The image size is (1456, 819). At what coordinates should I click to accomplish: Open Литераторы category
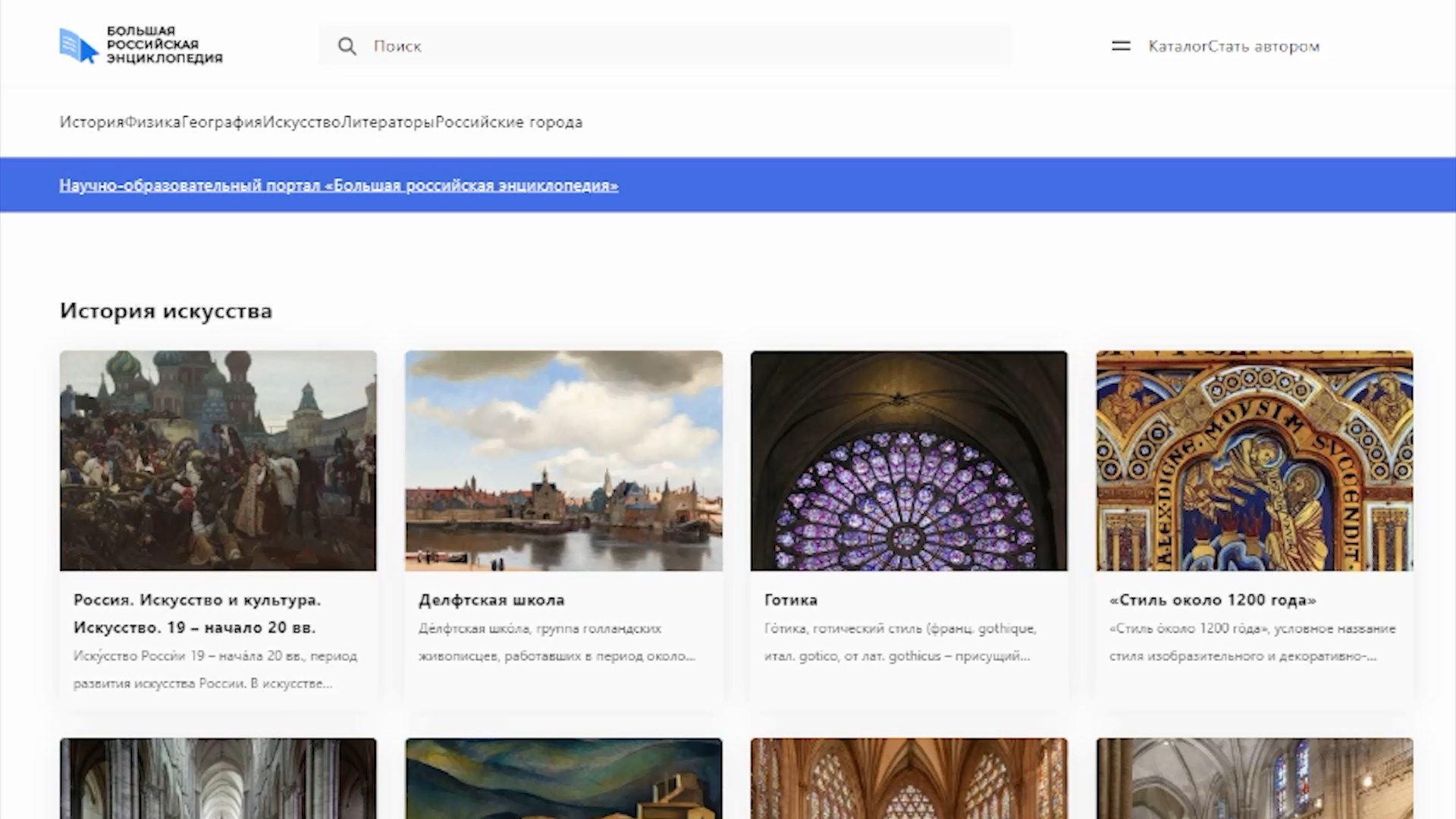388,122
